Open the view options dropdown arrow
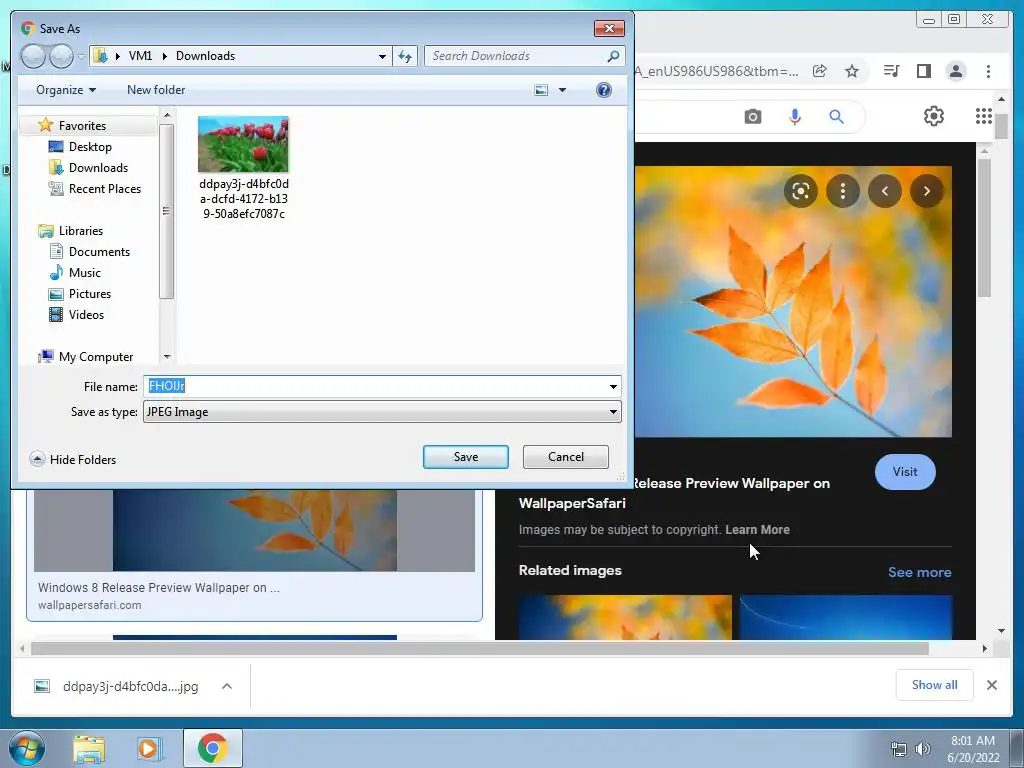Image resolution: width=1024 pixels, height=768 pixels. tap(562, 90)
